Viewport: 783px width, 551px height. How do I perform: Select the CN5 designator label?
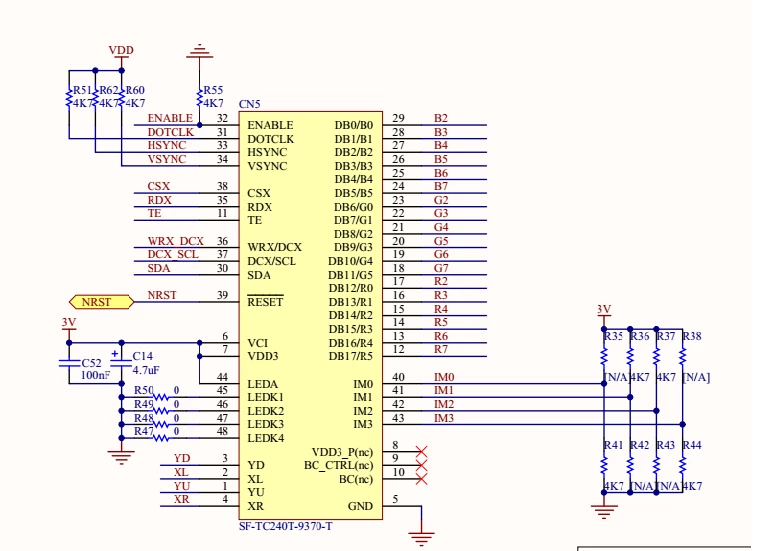point(250,104)
